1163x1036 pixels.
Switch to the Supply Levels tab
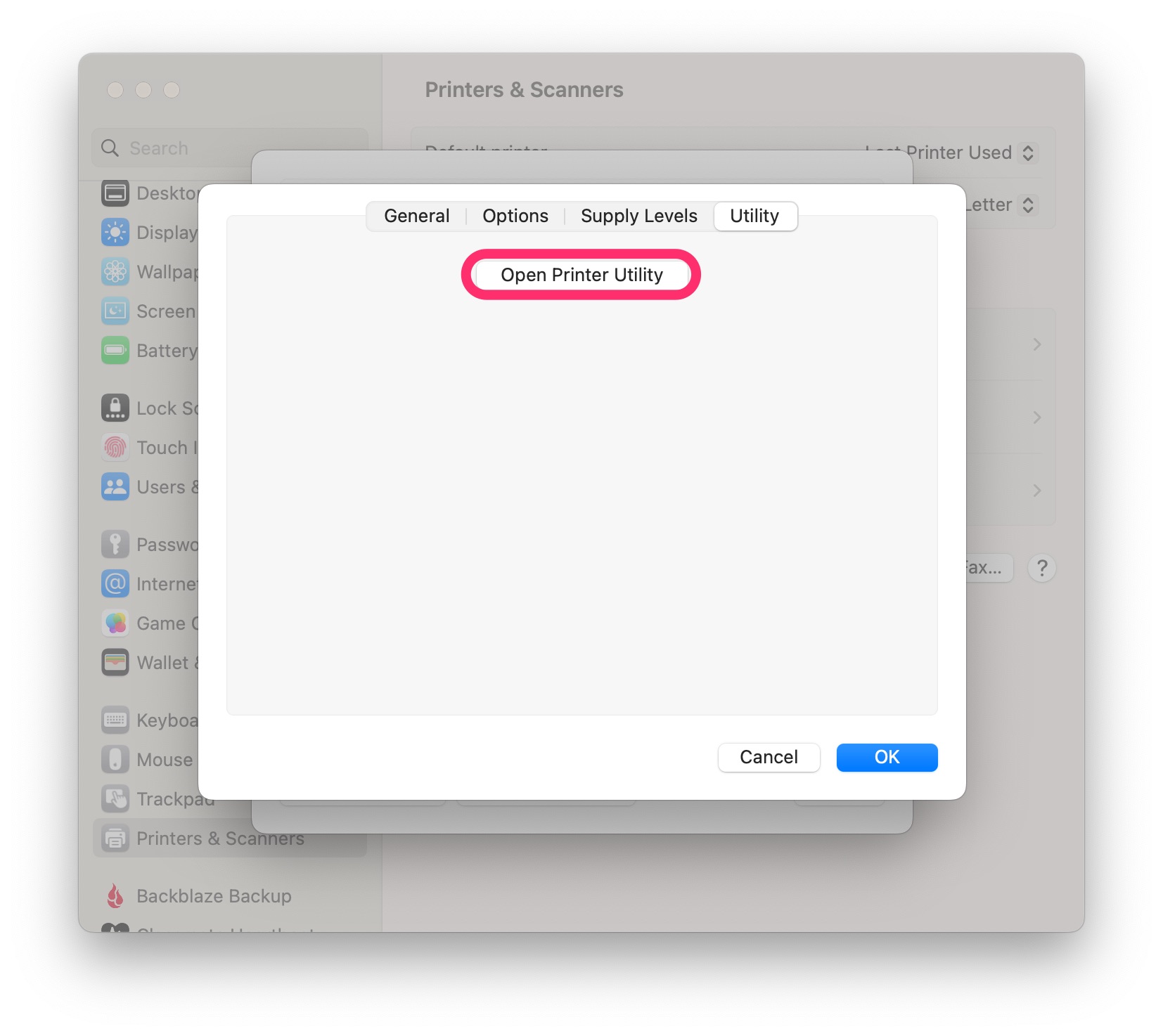pyautogui.click(x=639, y=216)
